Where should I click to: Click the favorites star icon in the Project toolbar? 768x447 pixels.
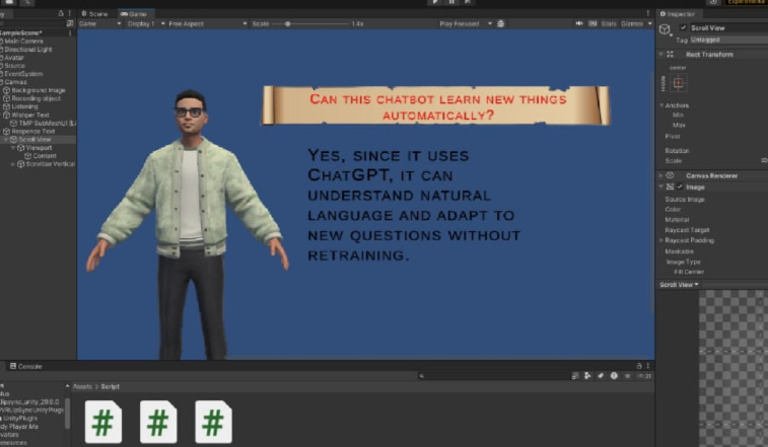[627, 376]
